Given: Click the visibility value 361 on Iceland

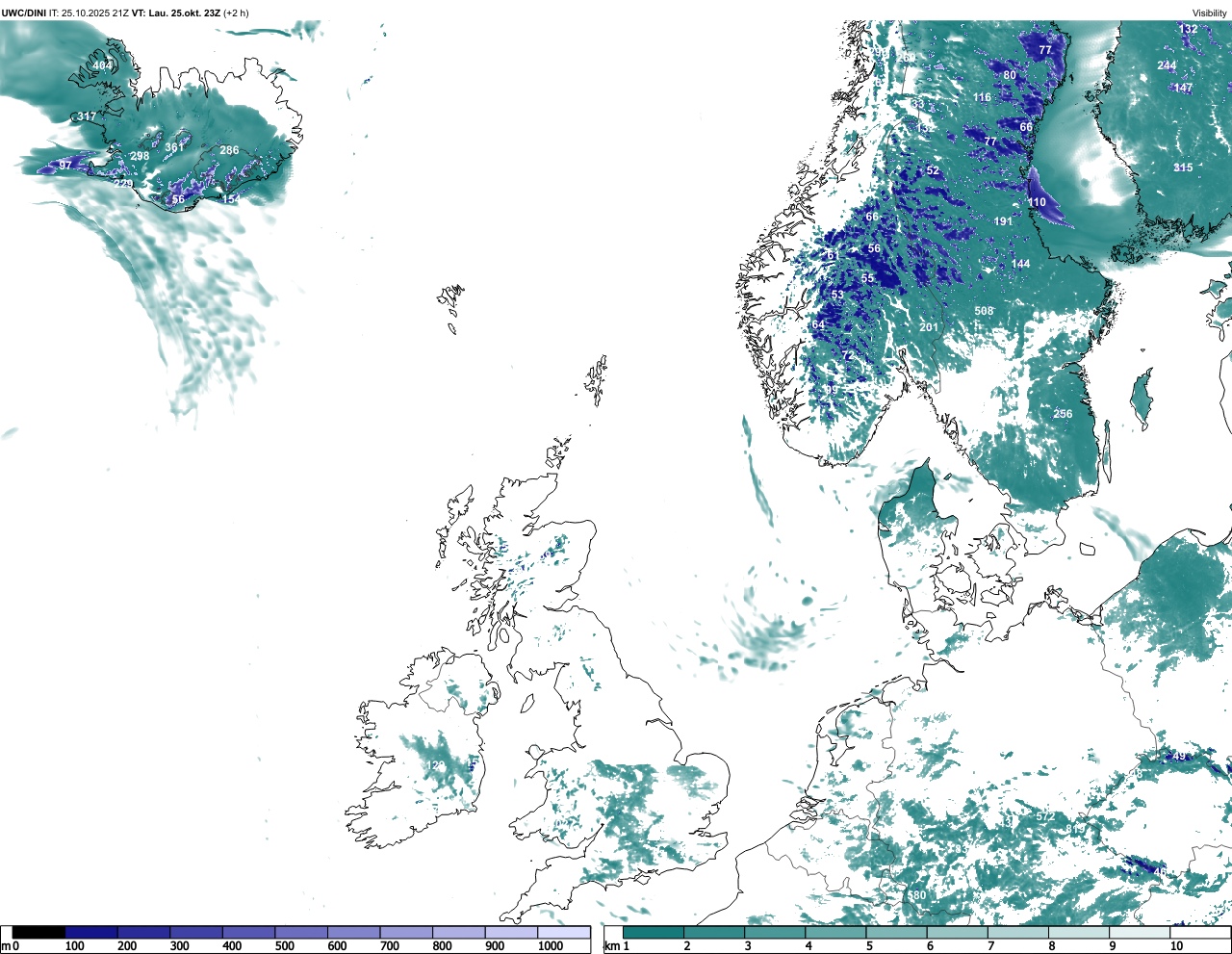Looking at the screenshot, I should pos(174,147).
